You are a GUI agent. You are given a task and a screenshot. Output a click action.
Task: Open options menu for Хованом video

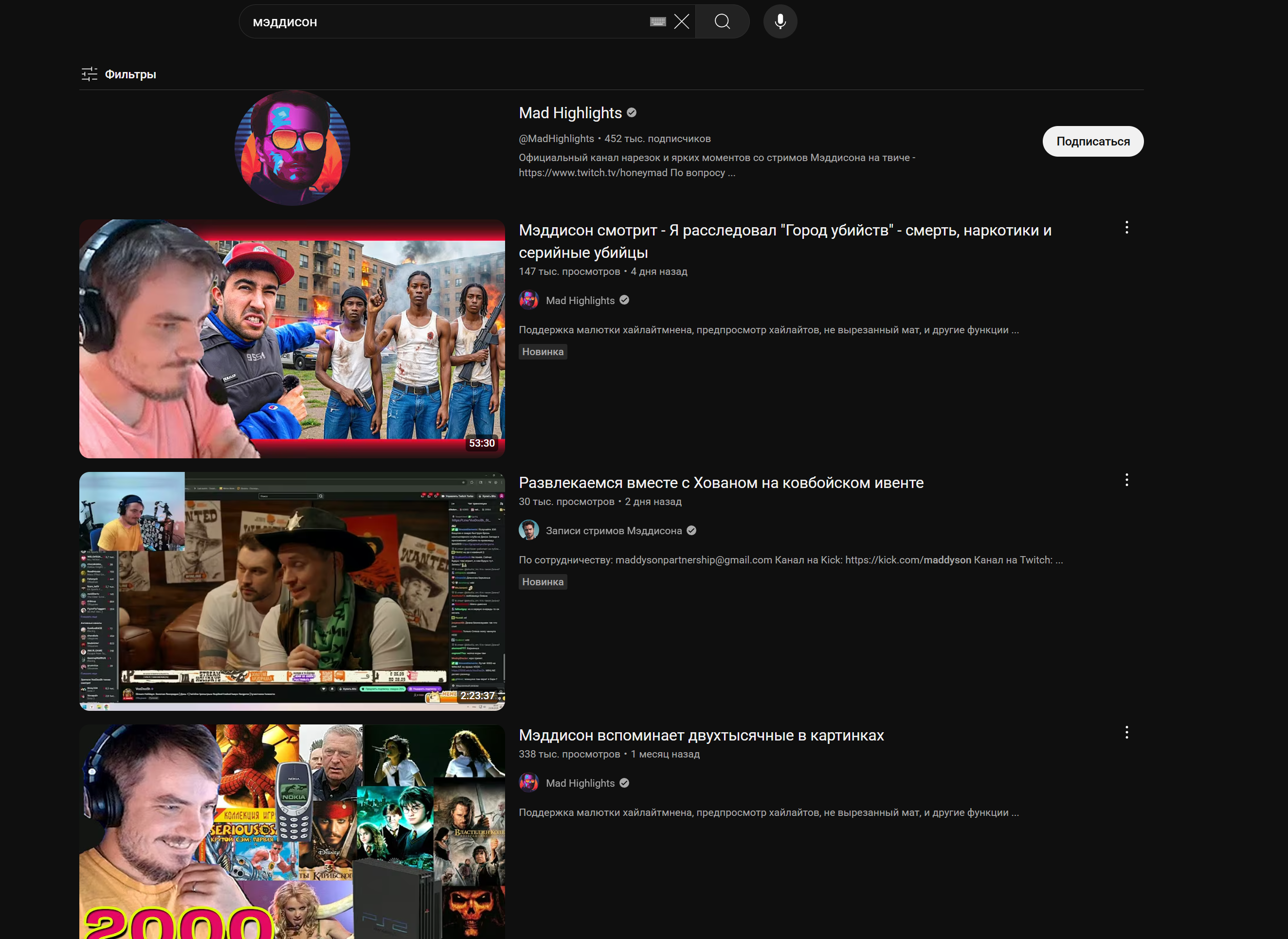point(1126,480)
